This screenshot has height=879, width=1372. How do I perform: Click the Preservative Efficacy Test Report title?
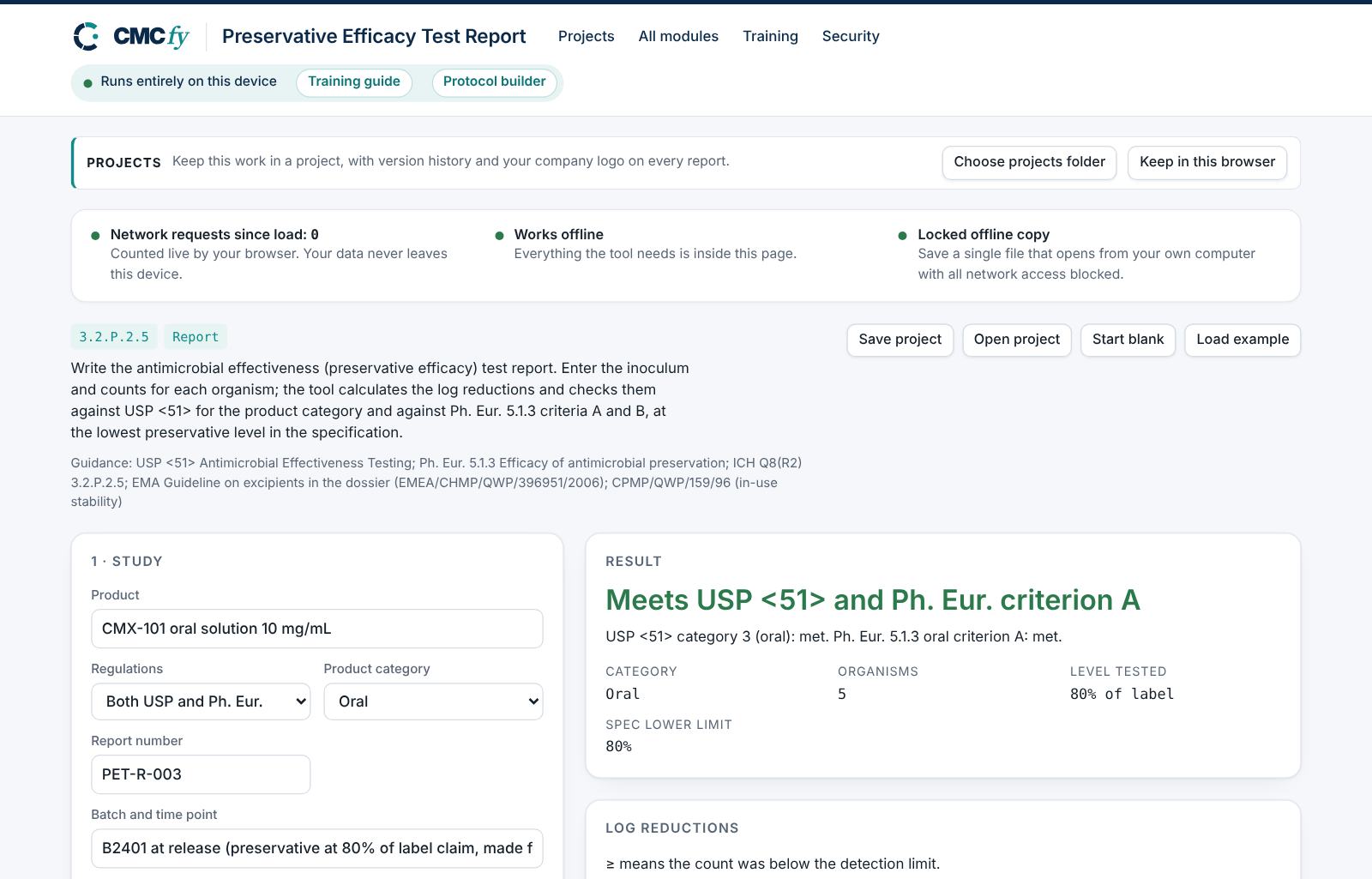[x=374, y=36]
